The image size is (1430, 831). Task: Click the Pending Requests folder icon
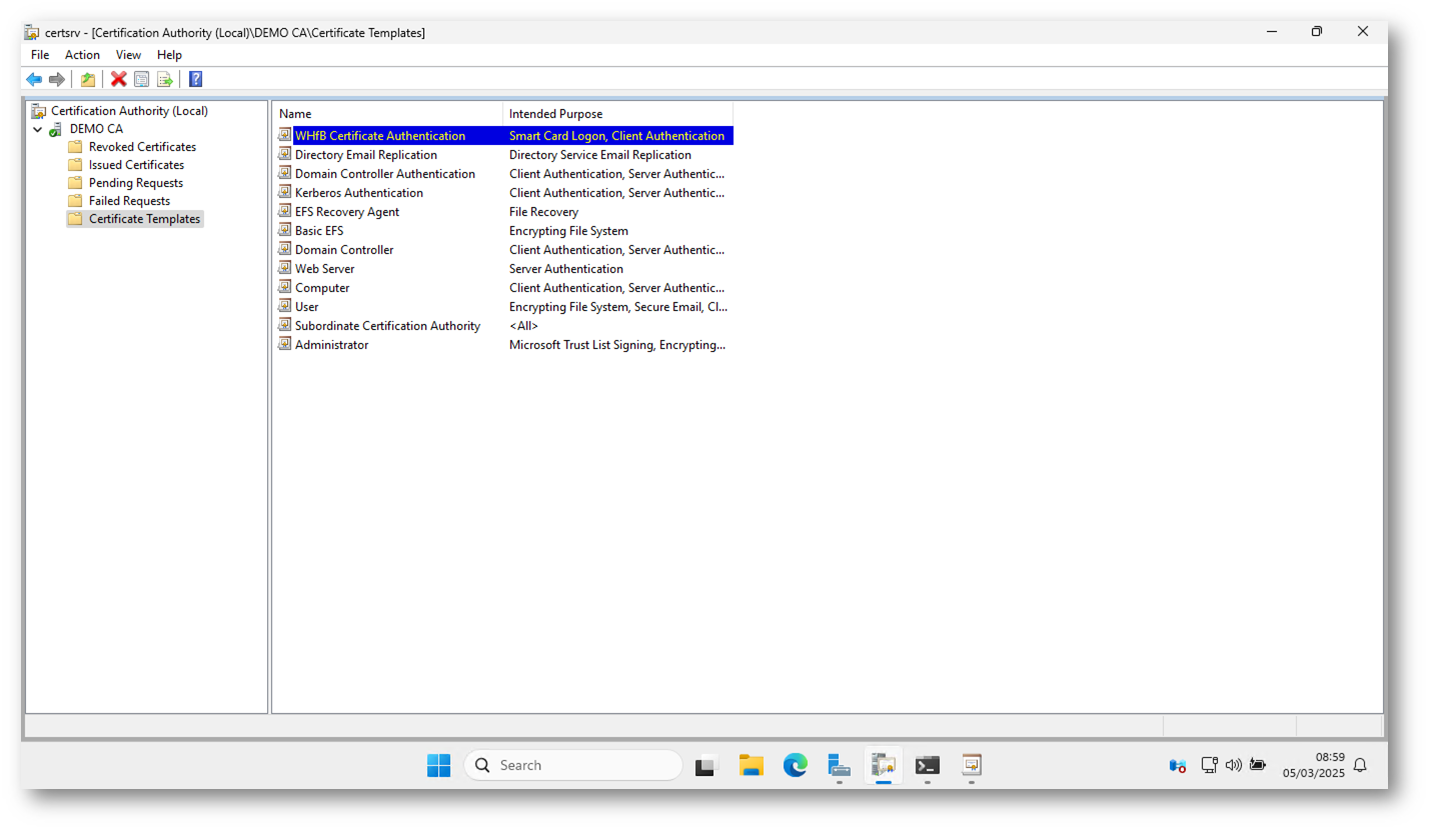pyautogui.click(x=75, y=183)
